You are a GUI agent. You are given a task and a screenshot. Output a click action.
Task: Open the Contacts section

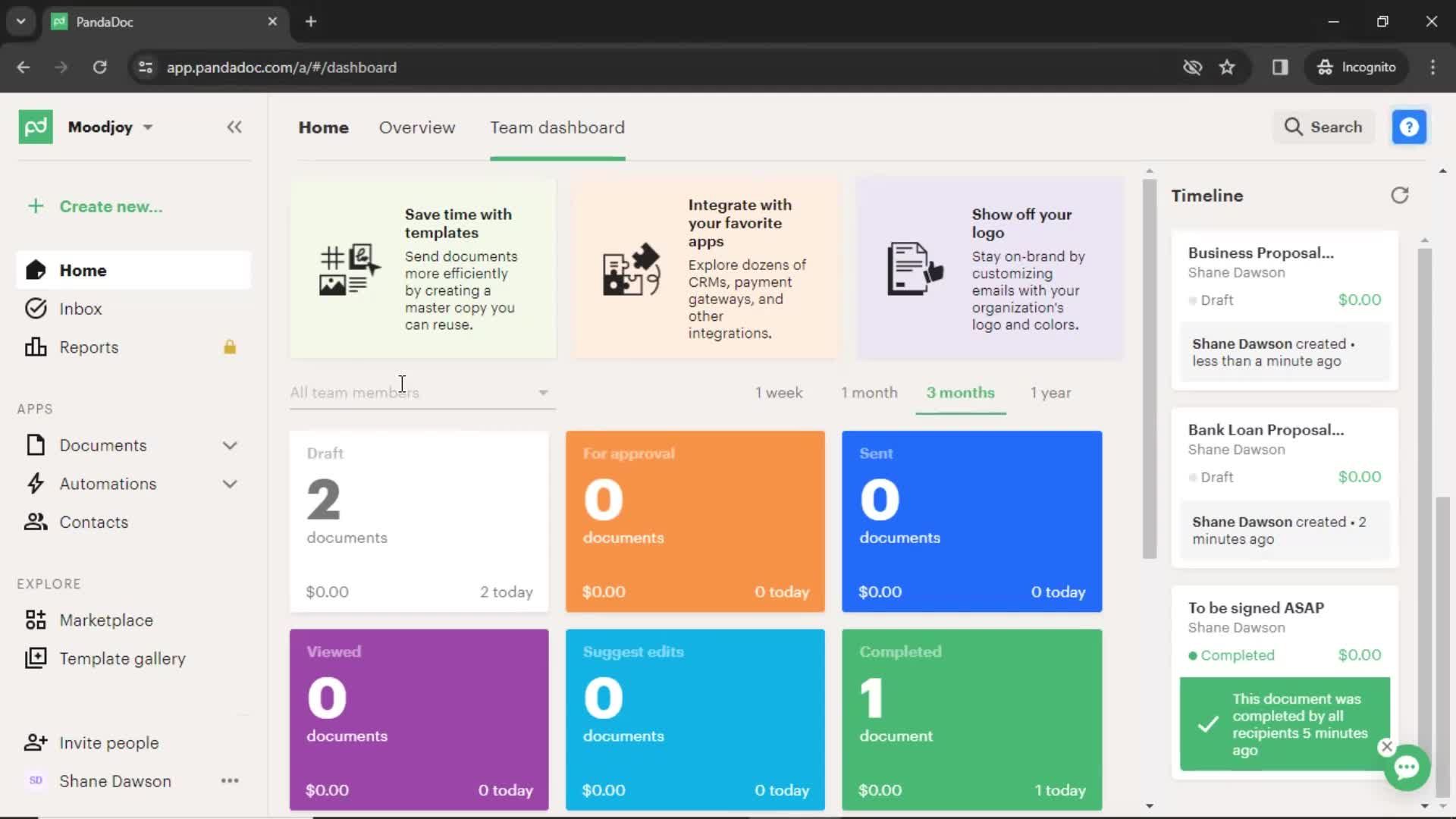[x=93, y=521]
